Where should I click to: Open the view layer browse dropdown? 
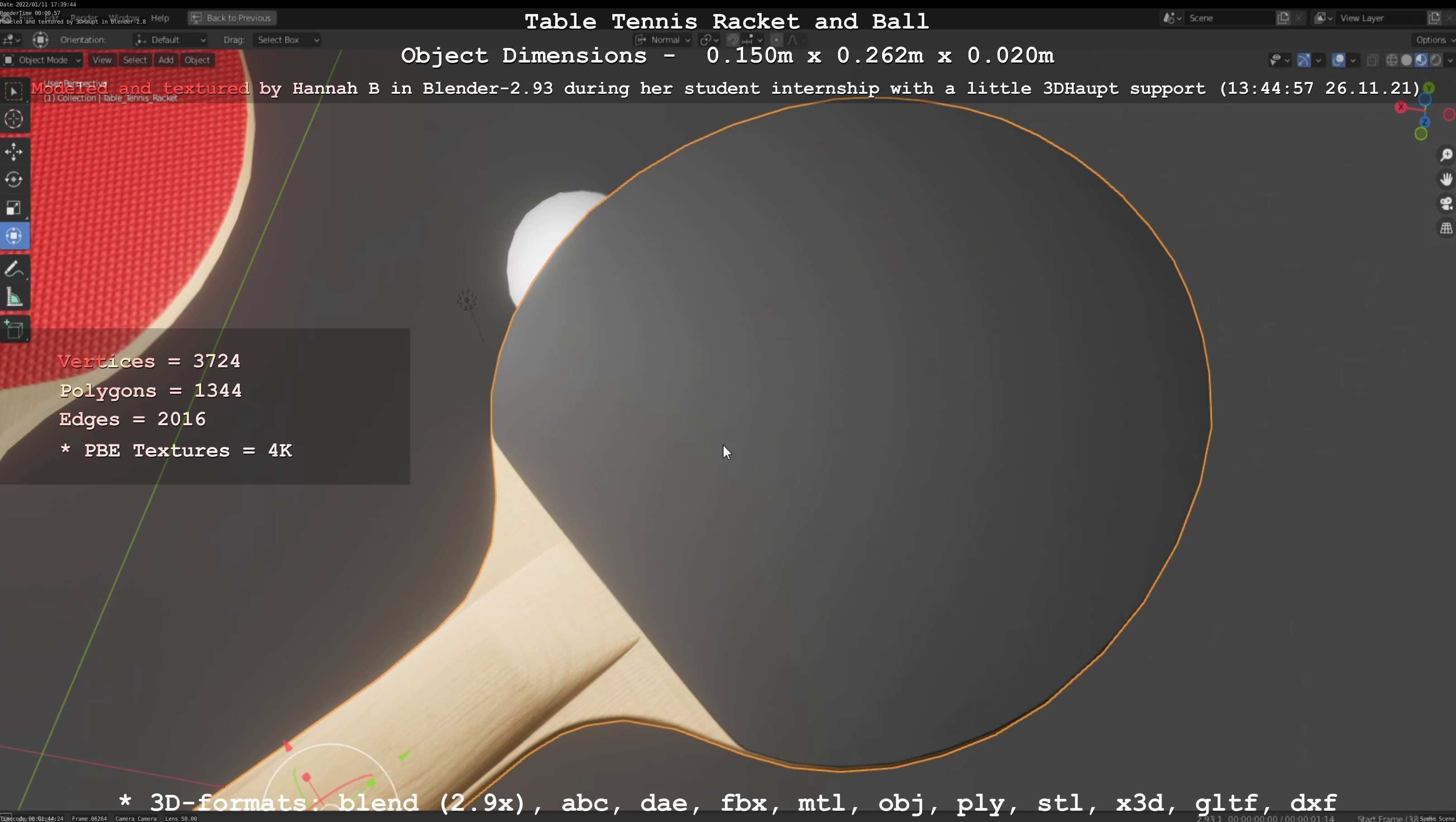tap(1323, 18)
